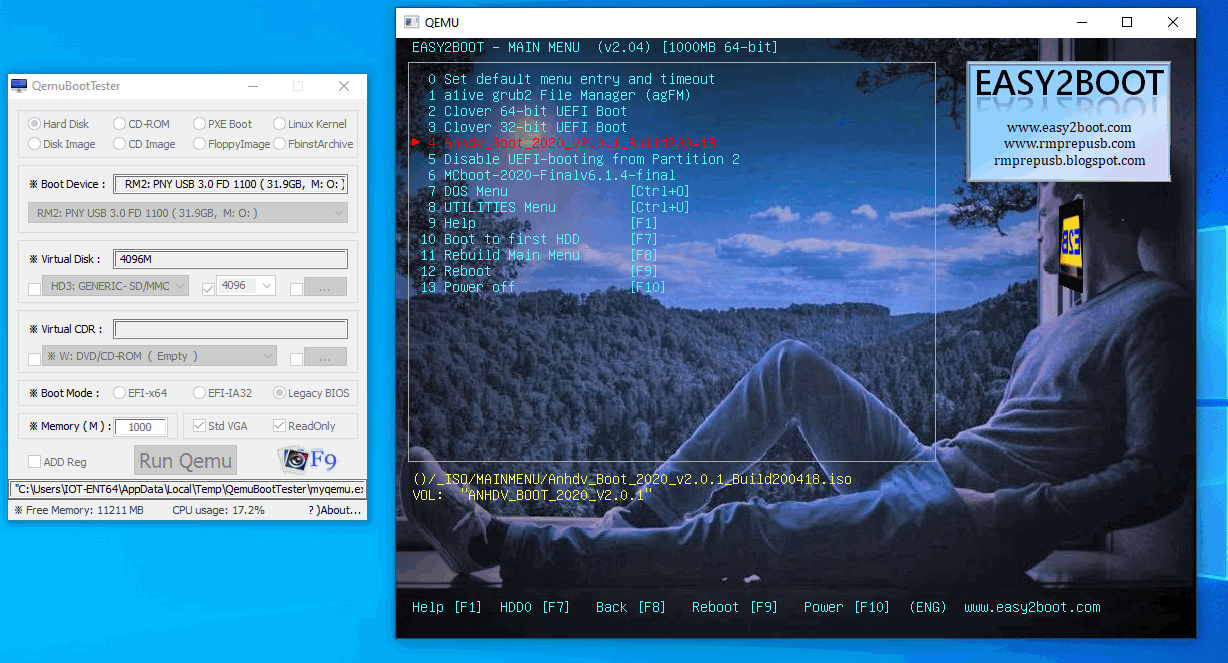This screenshot has height=663, width=1228.
Task: Click Power [F10] in the bottom bar
Action: click(x=847, y=607)
